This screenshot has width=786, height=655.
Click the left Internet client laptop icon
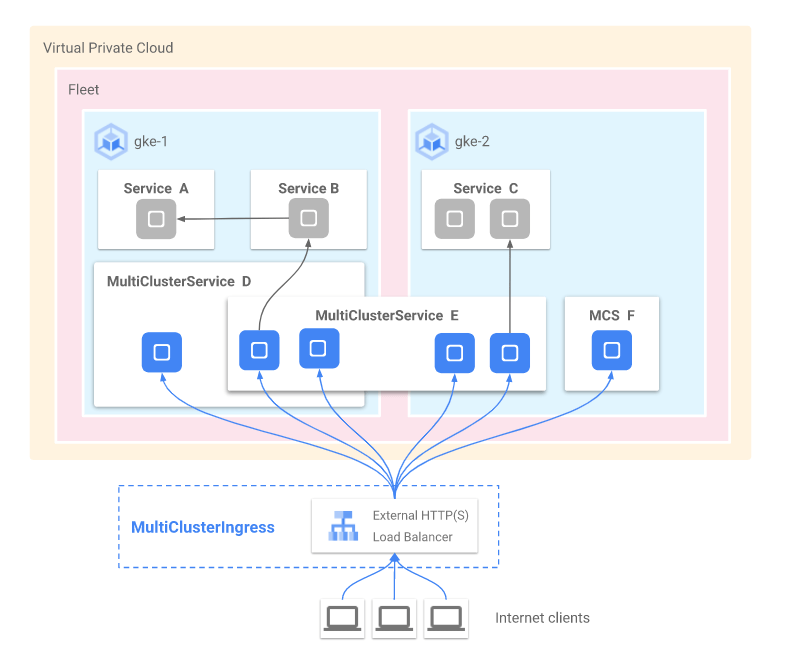[342, 618]
